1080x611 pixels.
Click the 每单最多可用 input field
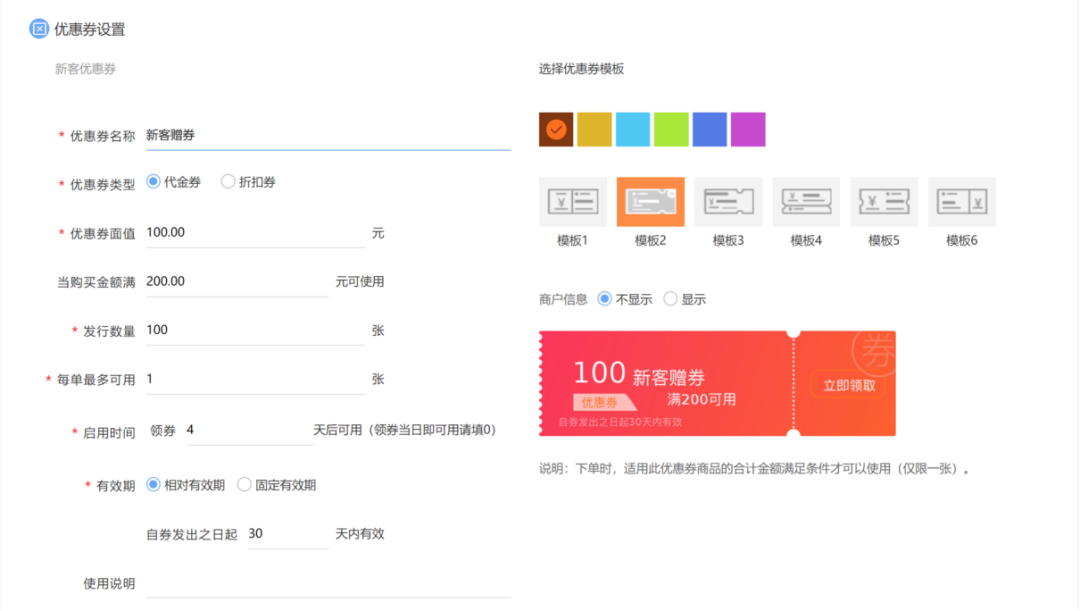(x=255, y=380)
